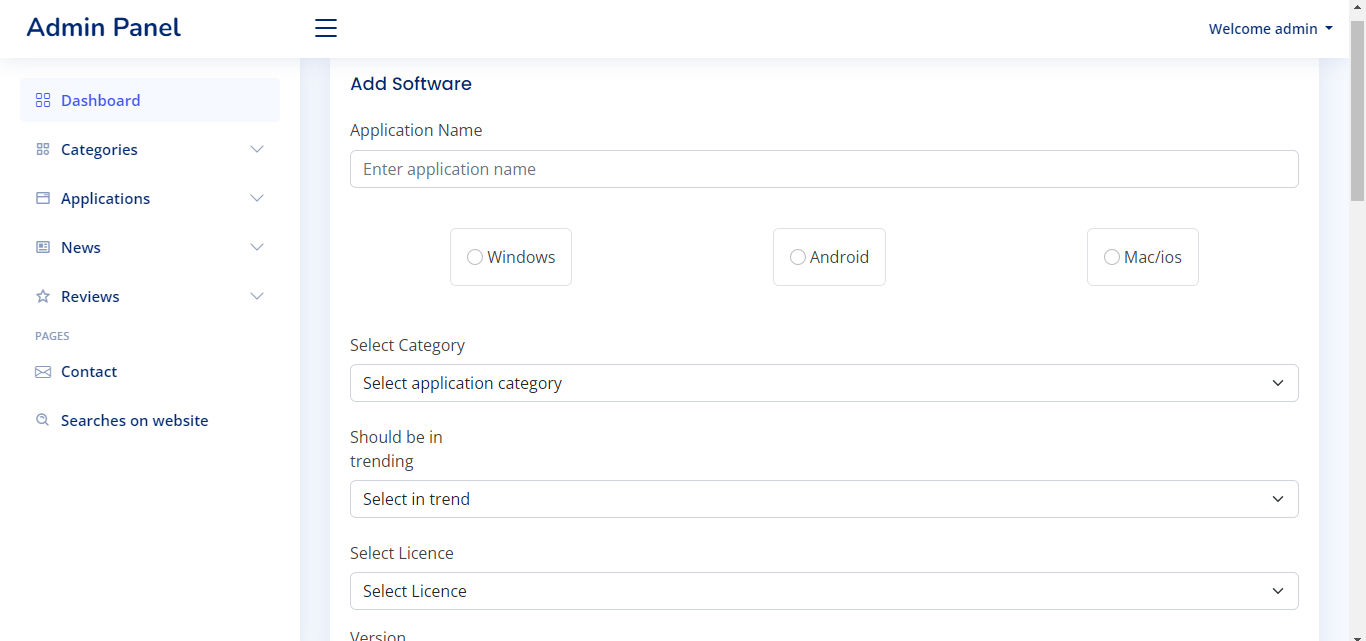1366x641 pixels.
Task: Choose the Android platform option
Action: point(798,257)
